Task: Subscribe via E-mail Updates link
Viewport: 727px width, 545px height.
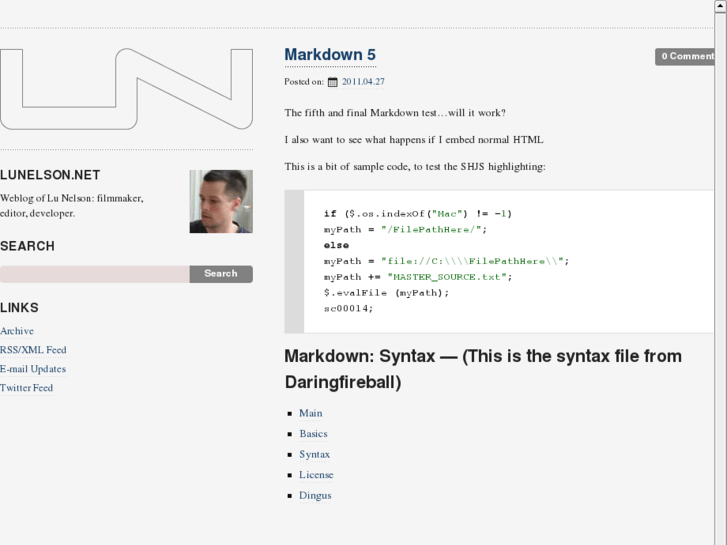Action: [33, 369]
